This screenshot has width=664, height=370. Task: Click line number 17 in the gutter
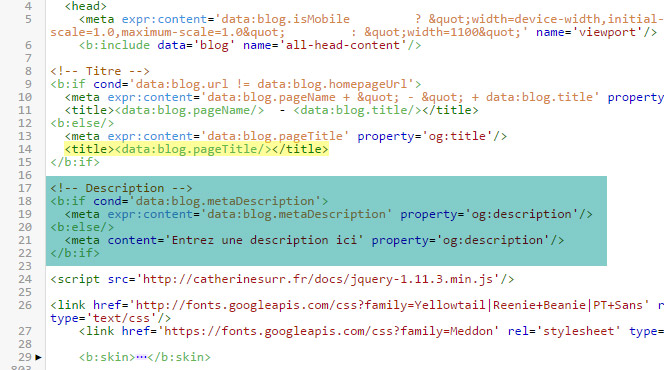[25, 188]
